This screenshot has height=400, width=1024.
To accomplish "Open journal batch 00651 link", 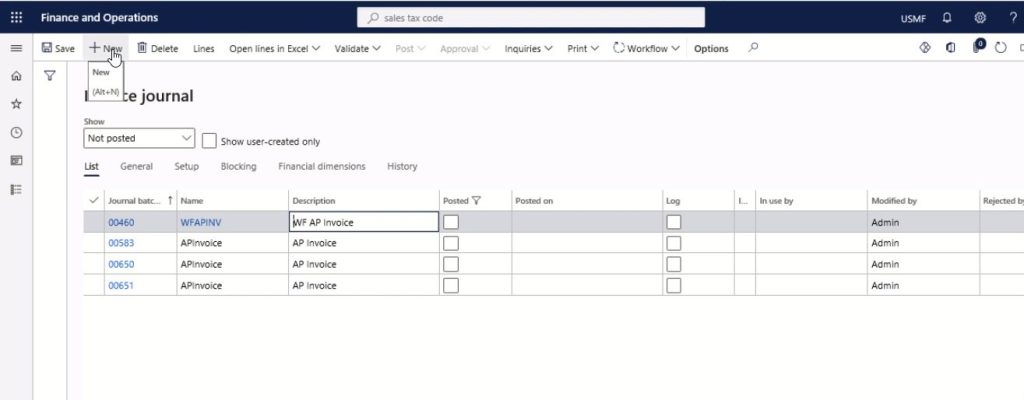I will (121, 286).
